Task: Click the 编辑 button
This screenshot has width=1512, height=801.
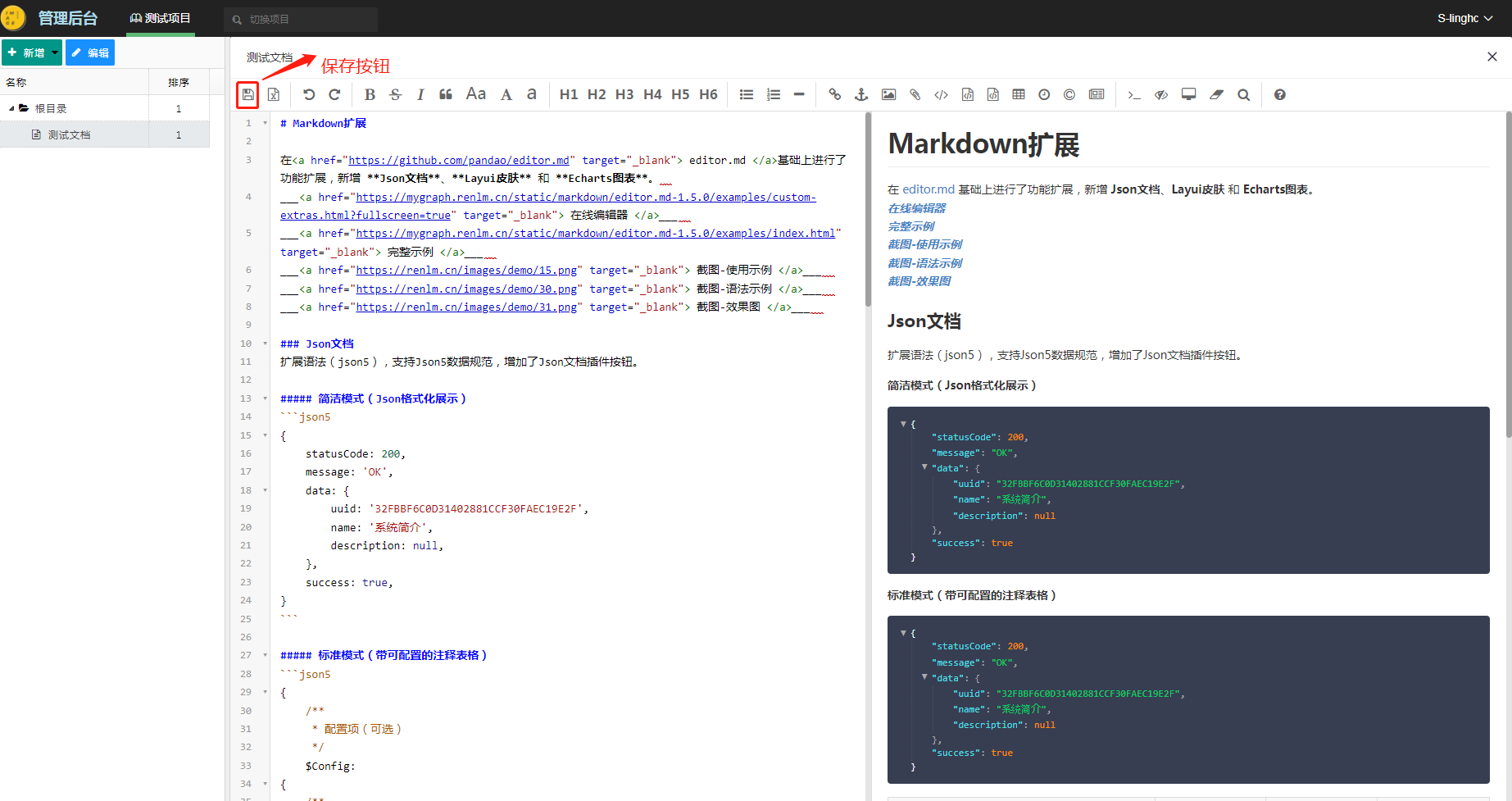Action: click(x=90, y=52)
